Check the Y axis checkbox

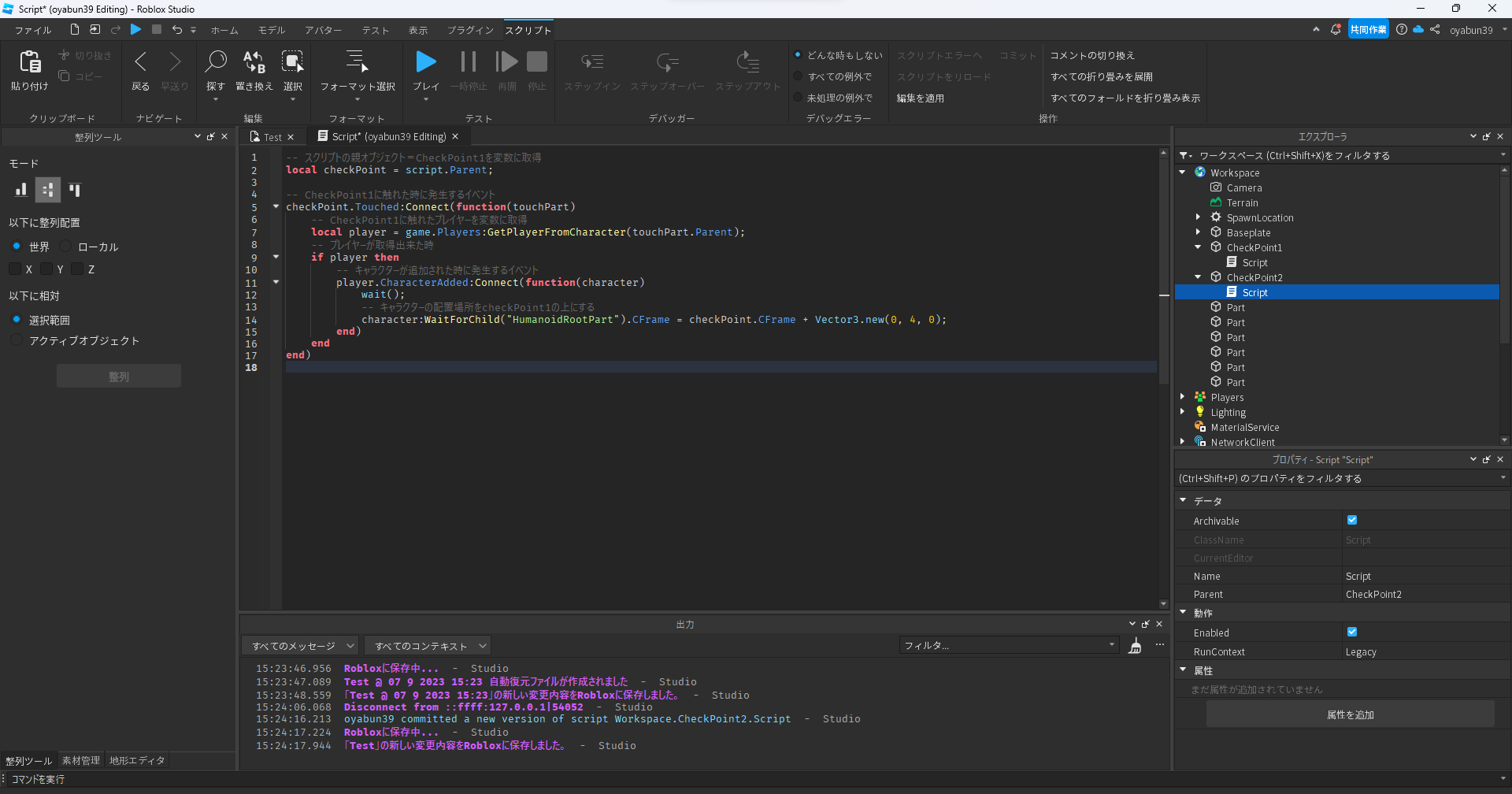coord(46,269)
